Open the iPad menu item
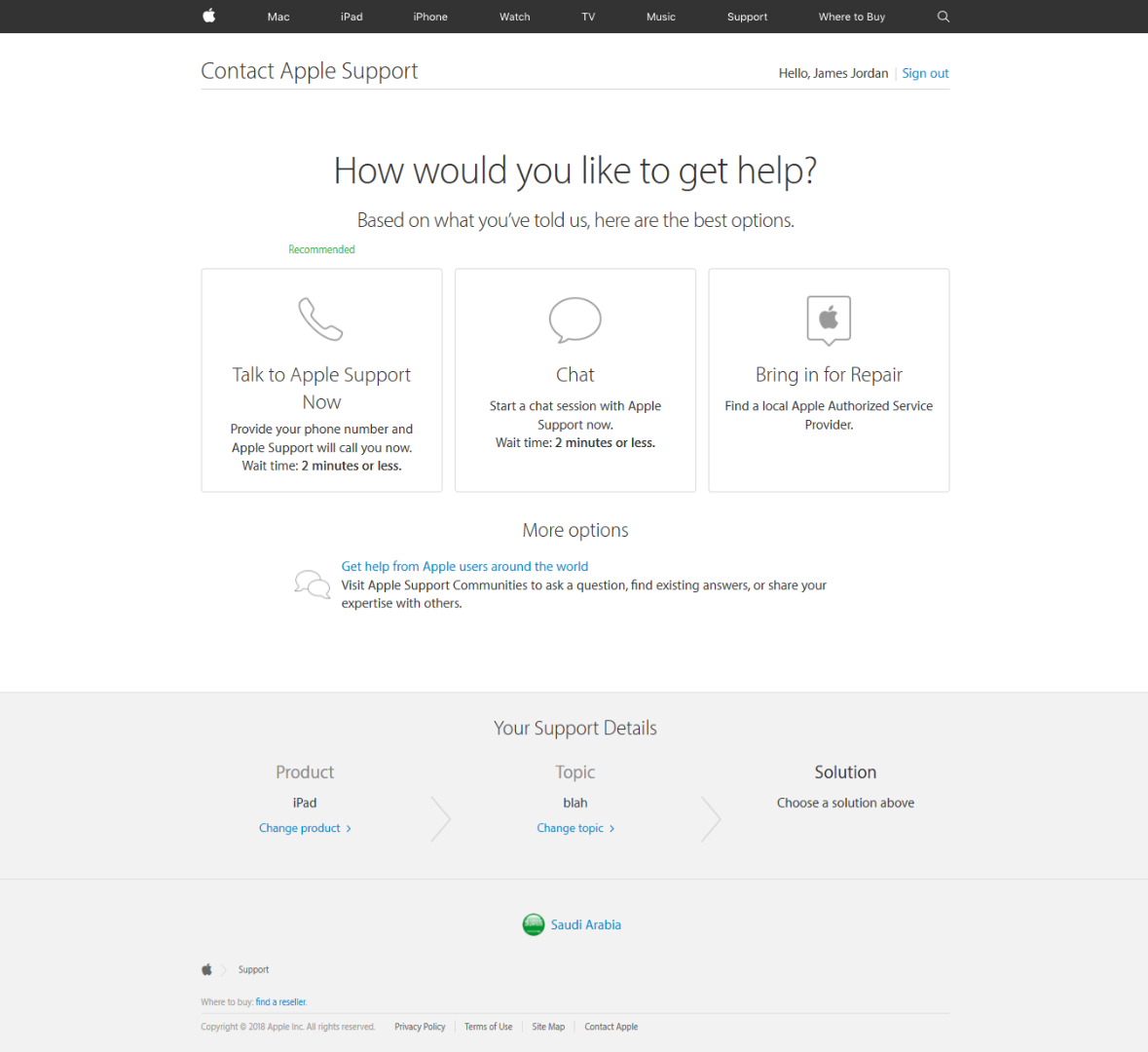The height and width of the screenshot is (1052, 1148). 352,17
